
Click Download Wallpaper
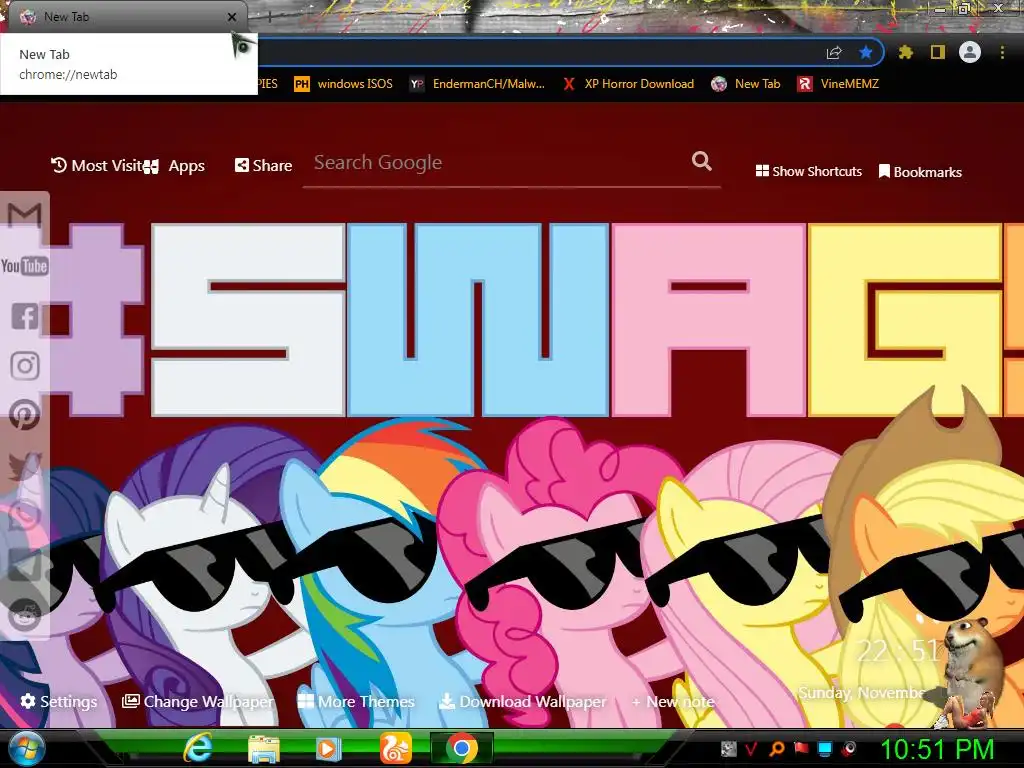(522, 701)
